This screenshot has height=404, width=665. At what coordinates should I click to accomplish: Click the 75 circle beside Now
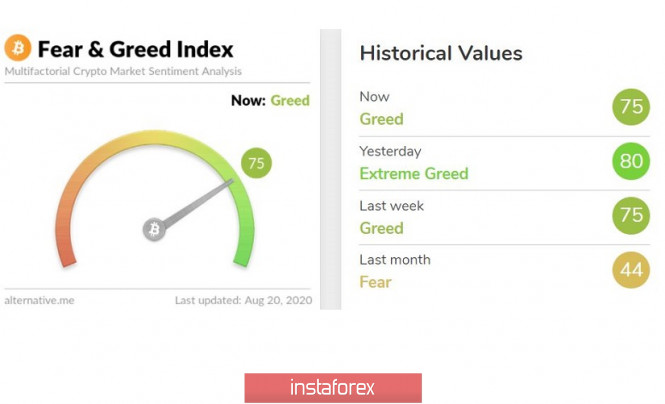coord(632,108)
